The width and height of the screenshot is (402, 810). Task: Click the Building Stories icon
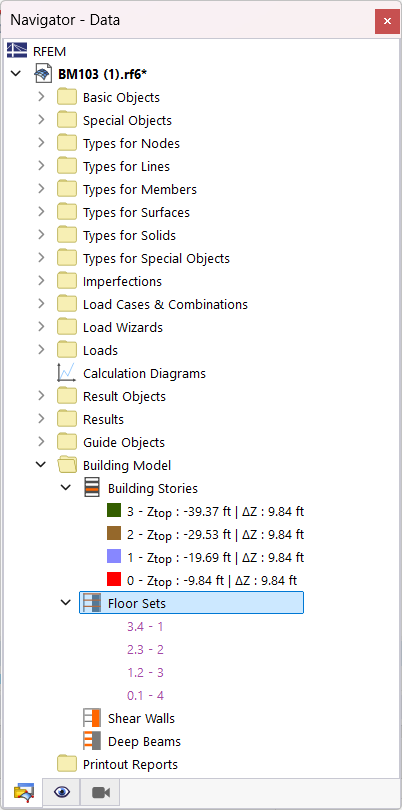[x=92, y=488]
